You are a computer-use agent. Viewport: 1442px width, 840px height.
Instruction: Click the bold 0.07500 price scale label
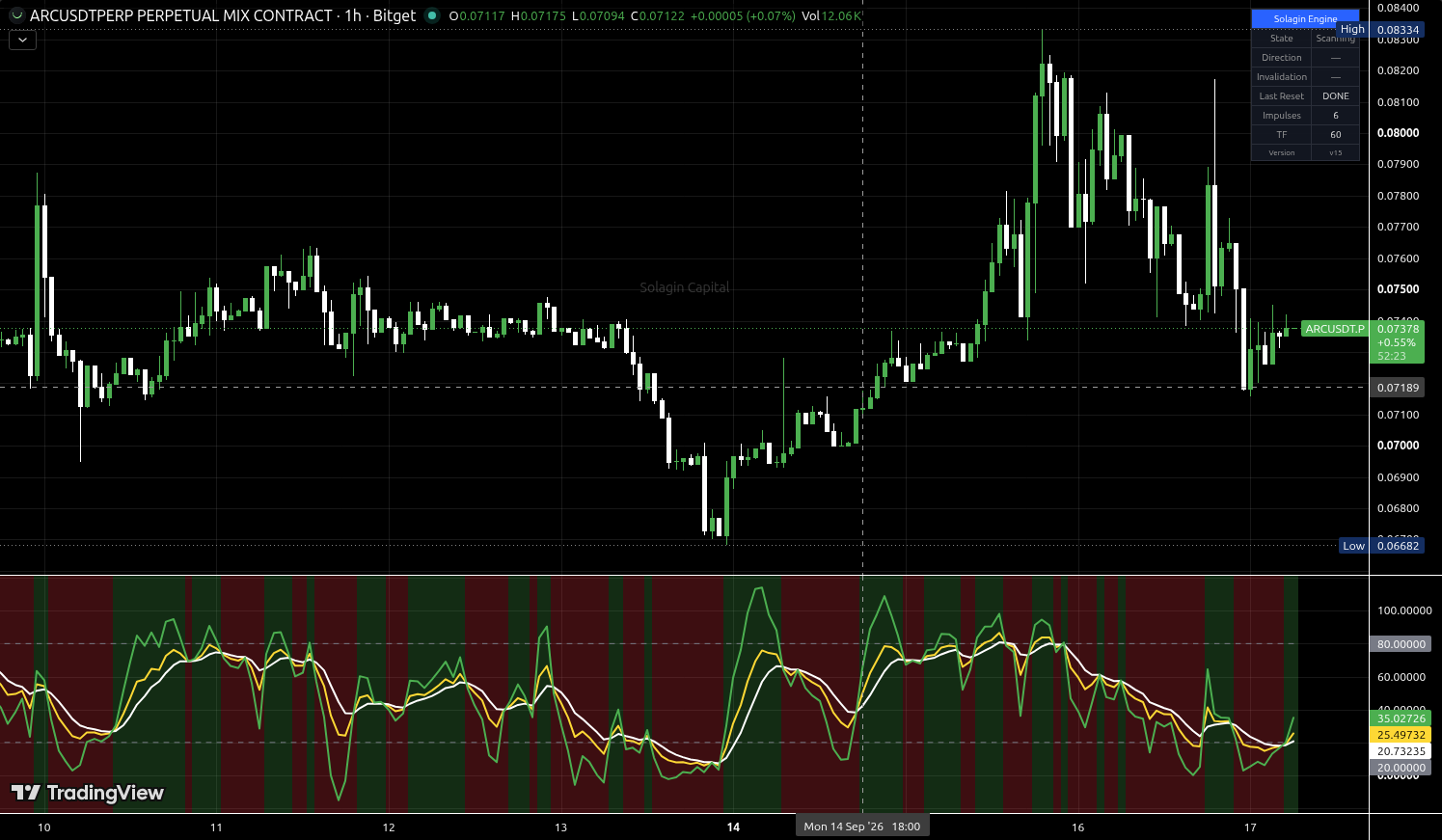coord(1398,289)
